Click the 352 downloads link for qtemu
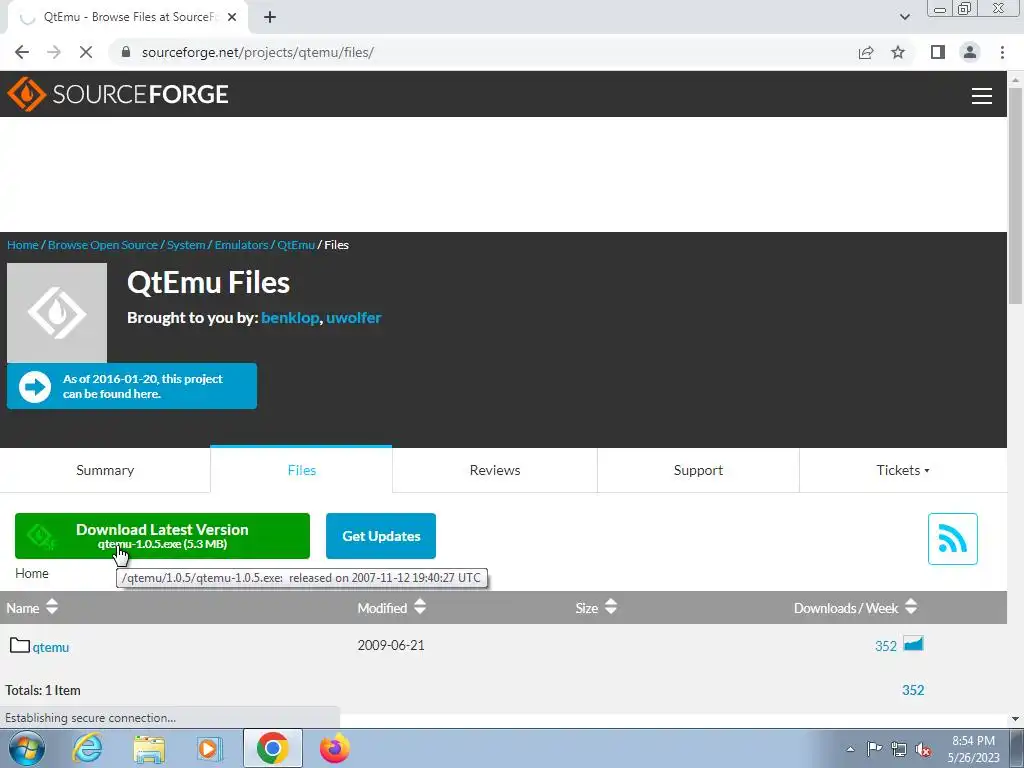Image resolution: width=1024 pixels, height=768 pixels. (886, 646)
